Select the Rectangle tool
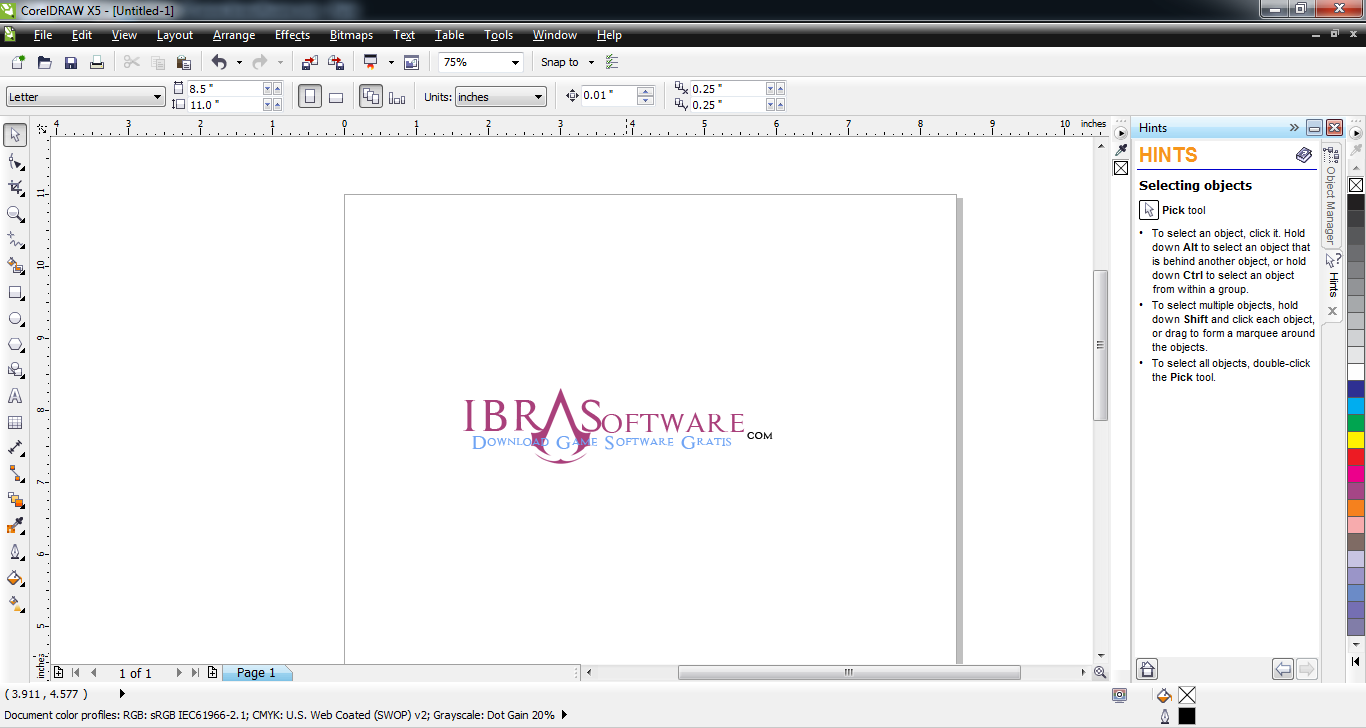Viewport: 1366px width, 728px height. pos(15,292)
